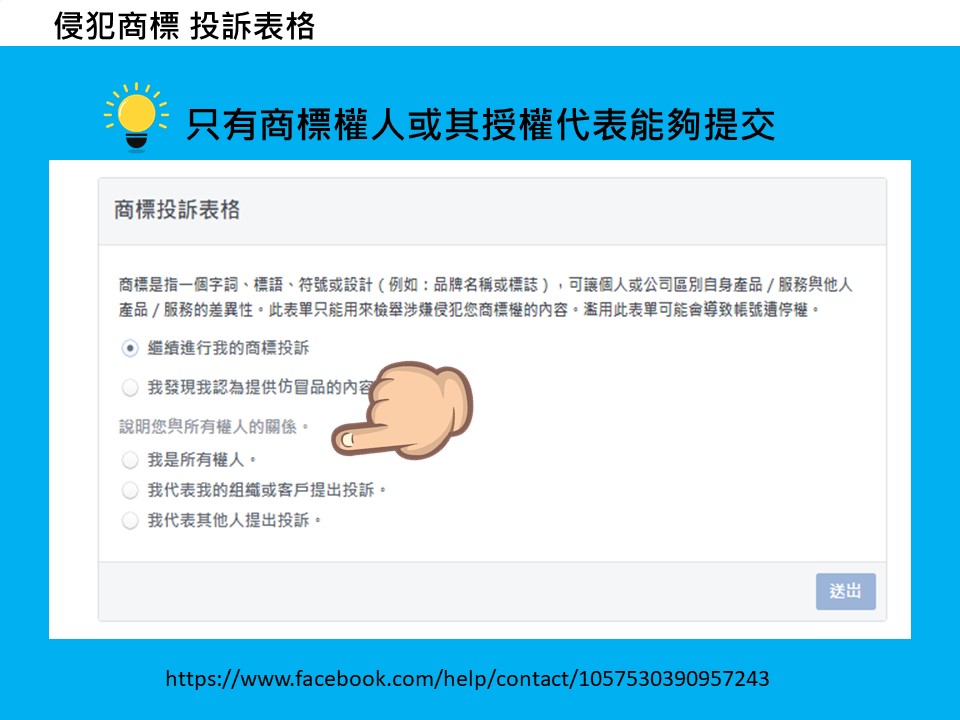
Task: Open the facebook.com/help/contact URL link
Action: 467,678
